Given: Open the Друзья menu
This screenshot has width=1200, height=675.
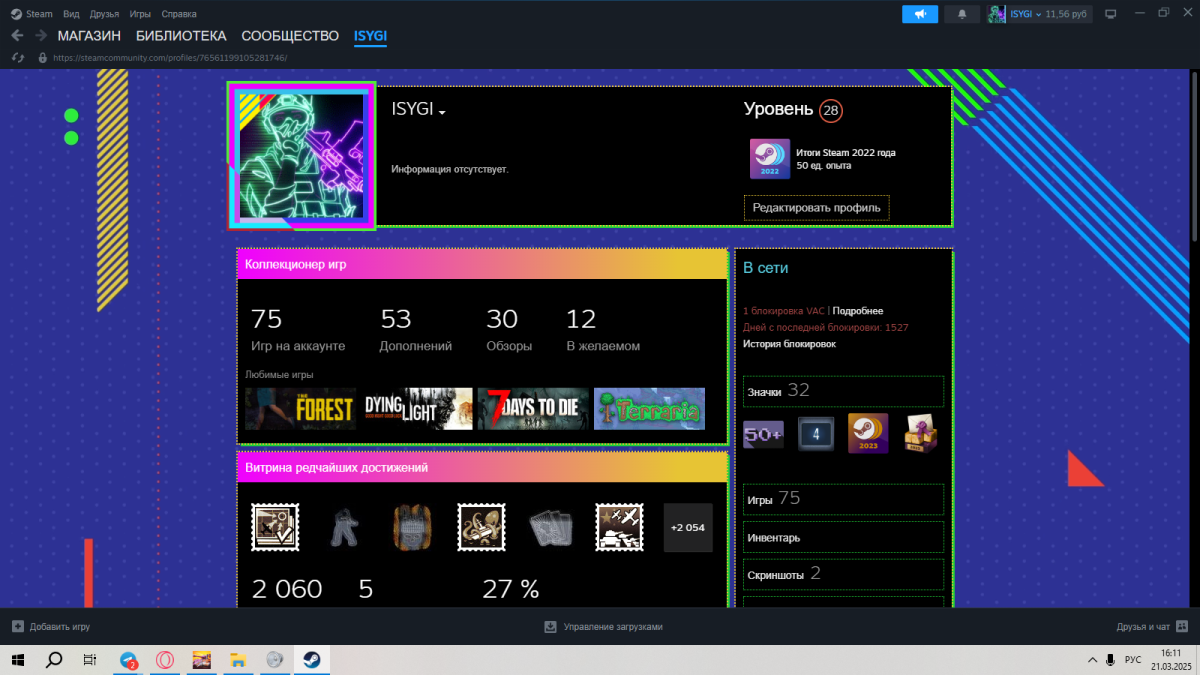Looking at the screenshot, I should pyautogui.click(x=104, y=14).
